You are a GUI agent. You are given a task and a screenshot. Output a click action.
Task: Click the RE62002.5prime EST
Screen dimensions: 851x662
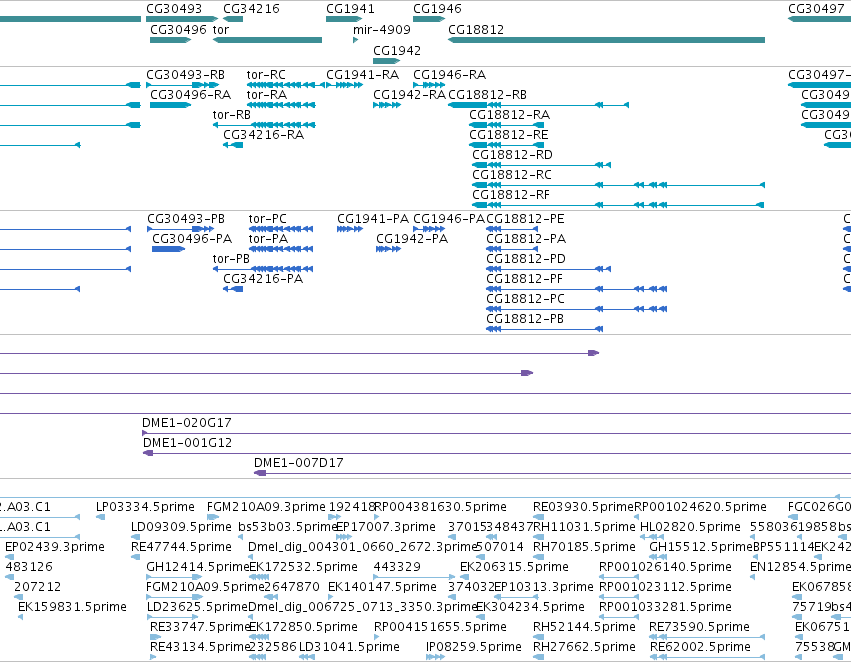(707, 658)
